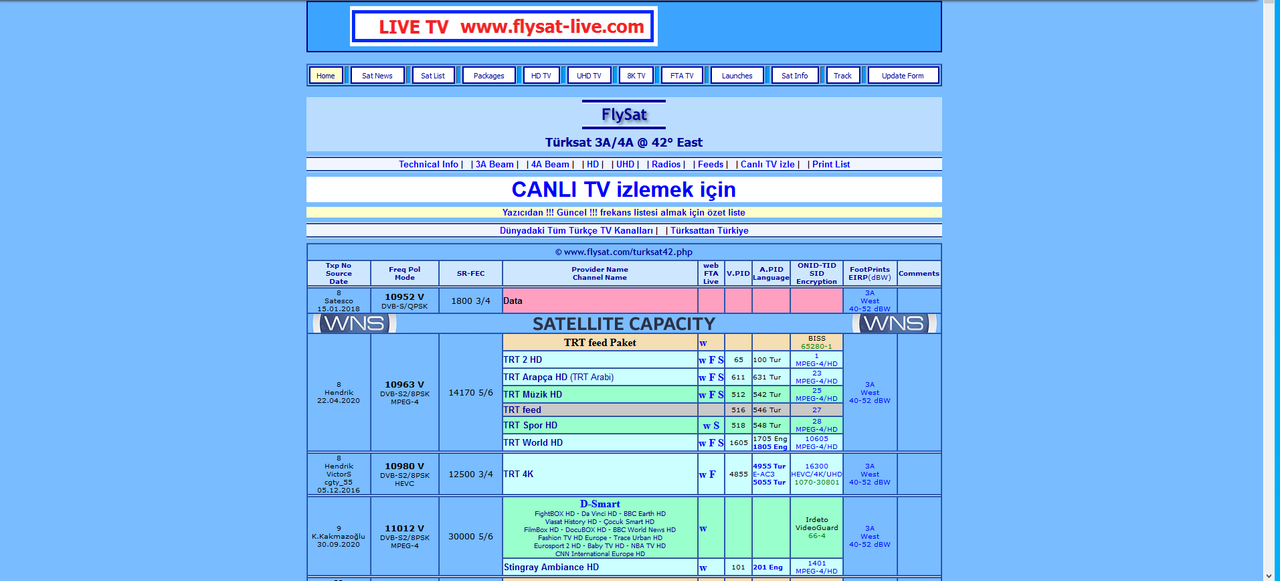The width and height of the screenshot is (1280, 581).
Task: Open the 4A Beam link
Action: [x=550, y=164]
